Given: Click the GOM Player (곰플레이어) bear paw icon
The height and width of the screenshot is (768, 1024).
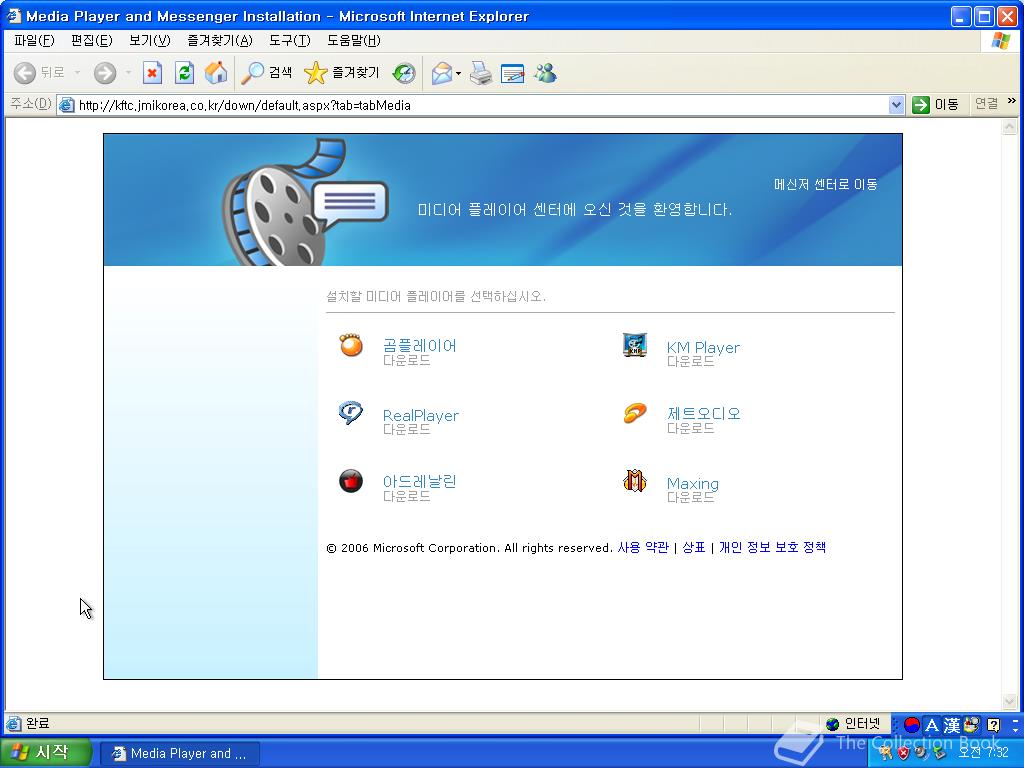Looking at the screenshot, I should click(351, 345).
